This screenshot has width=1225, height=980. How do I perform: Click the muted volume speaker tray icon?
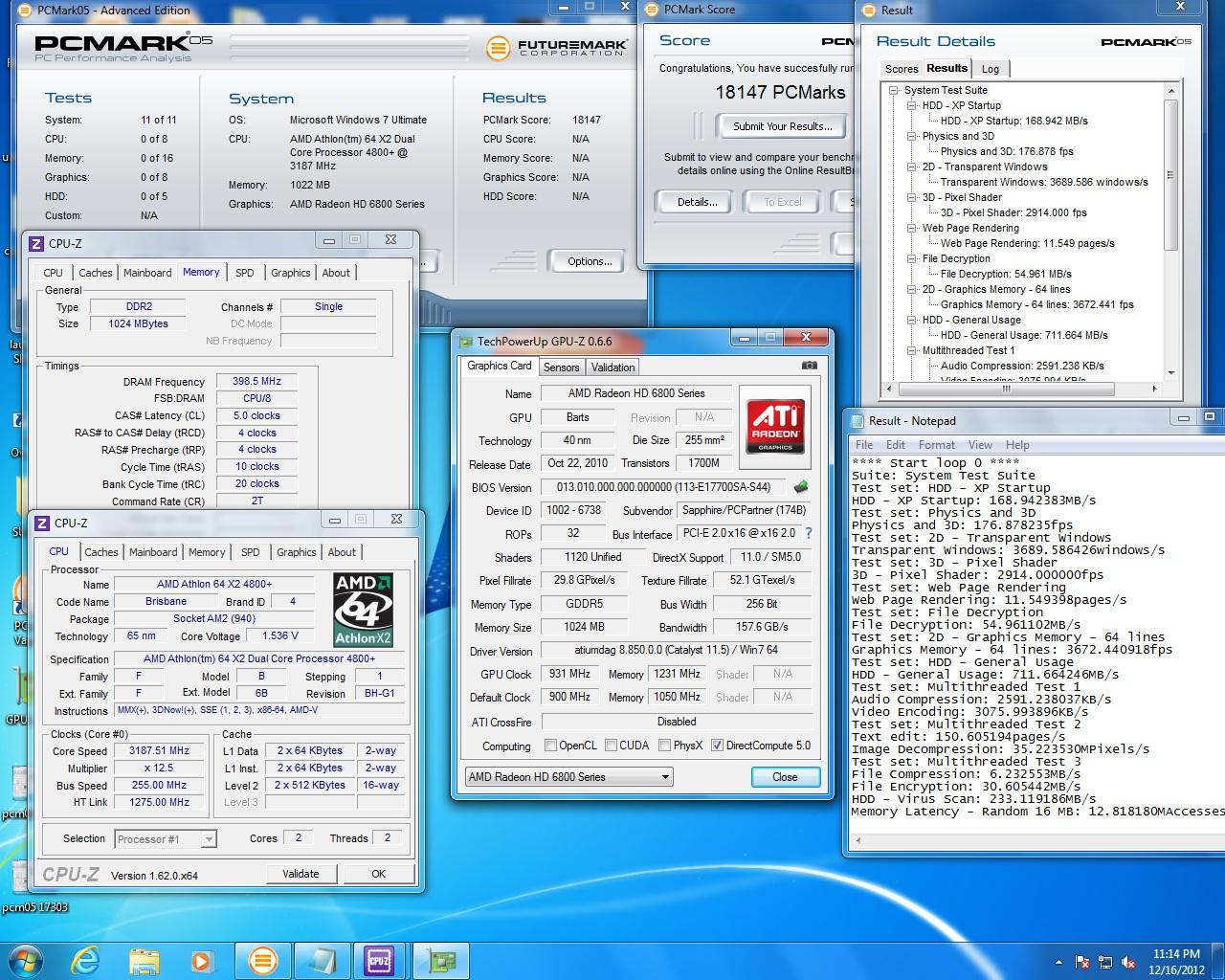pos(1129,961)
